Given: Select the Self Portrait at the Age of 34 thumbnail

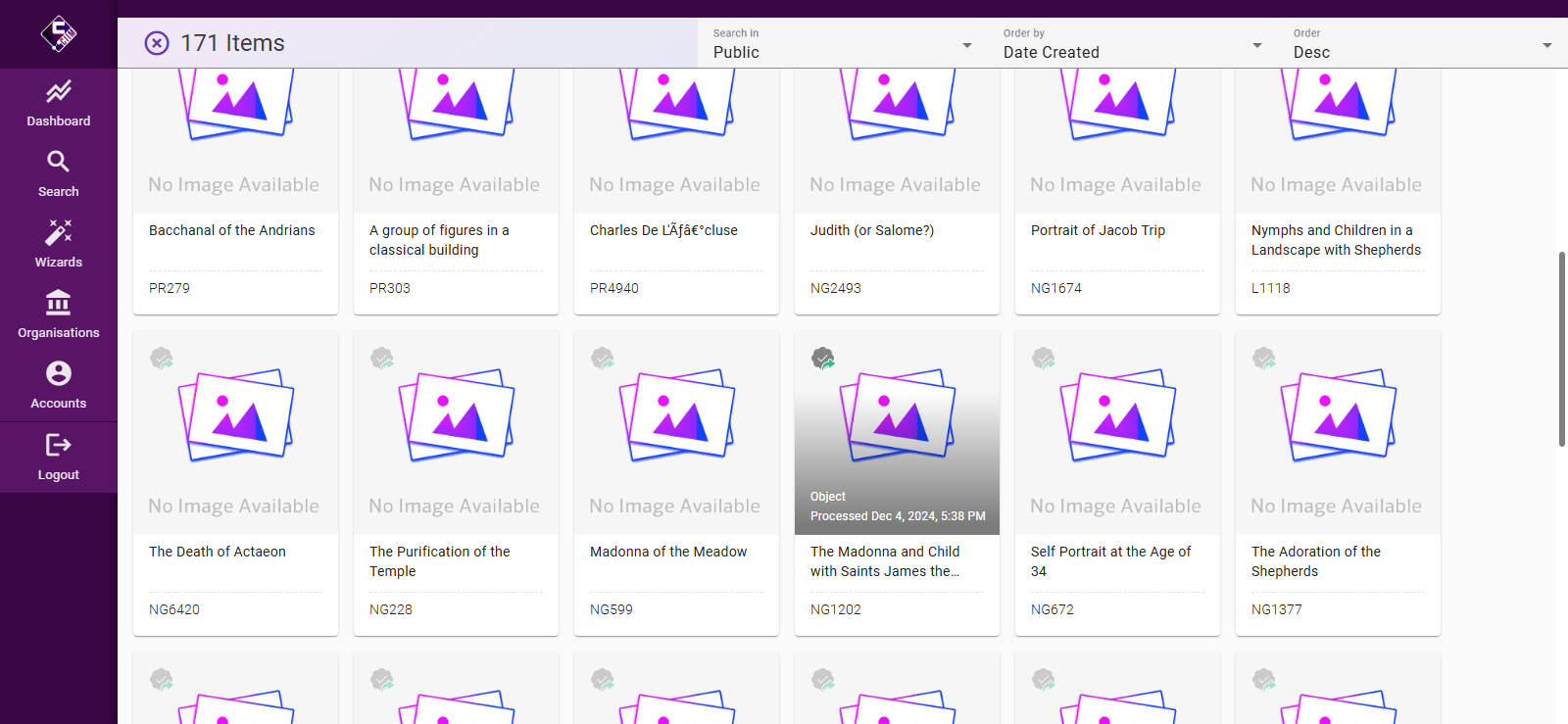Looking at the screenshot, I should (x=1117, y=433).
